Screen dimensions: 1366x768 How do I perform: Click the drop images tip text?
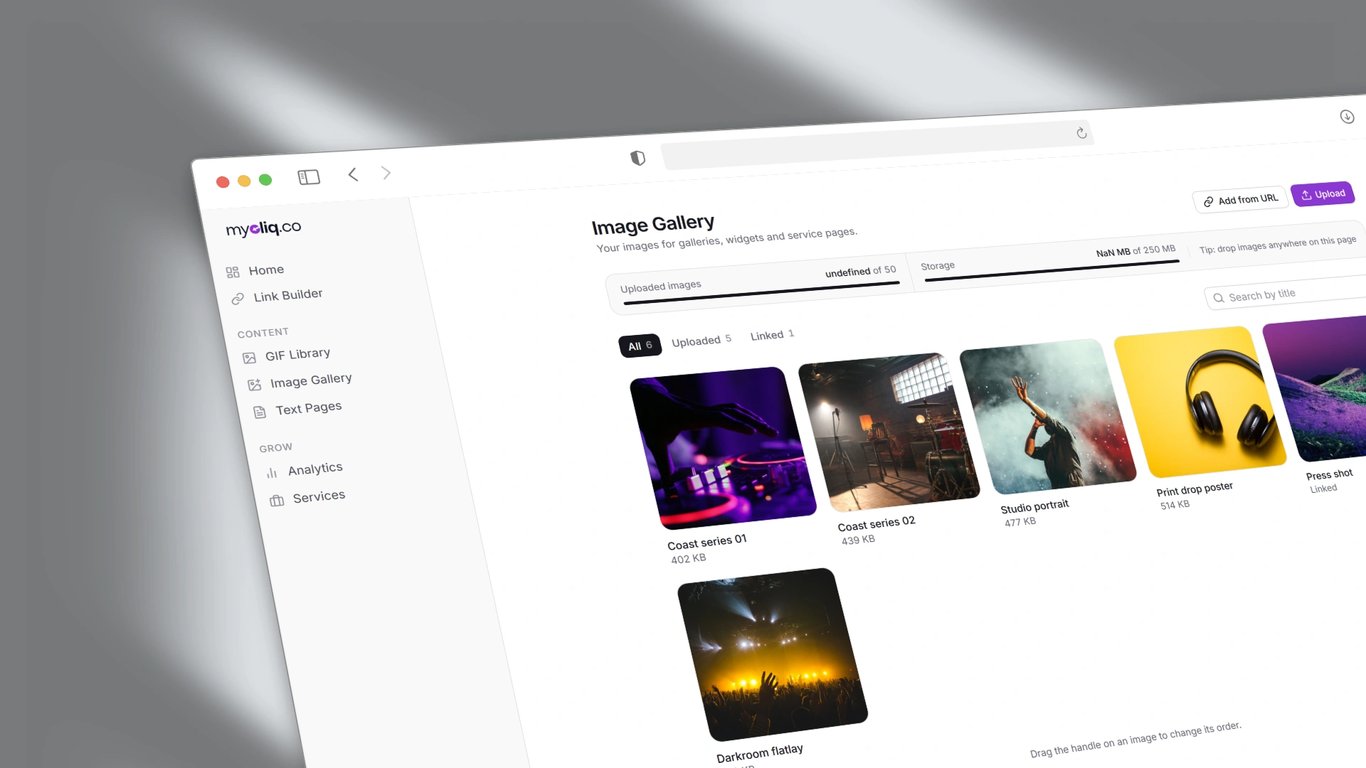1278,245
